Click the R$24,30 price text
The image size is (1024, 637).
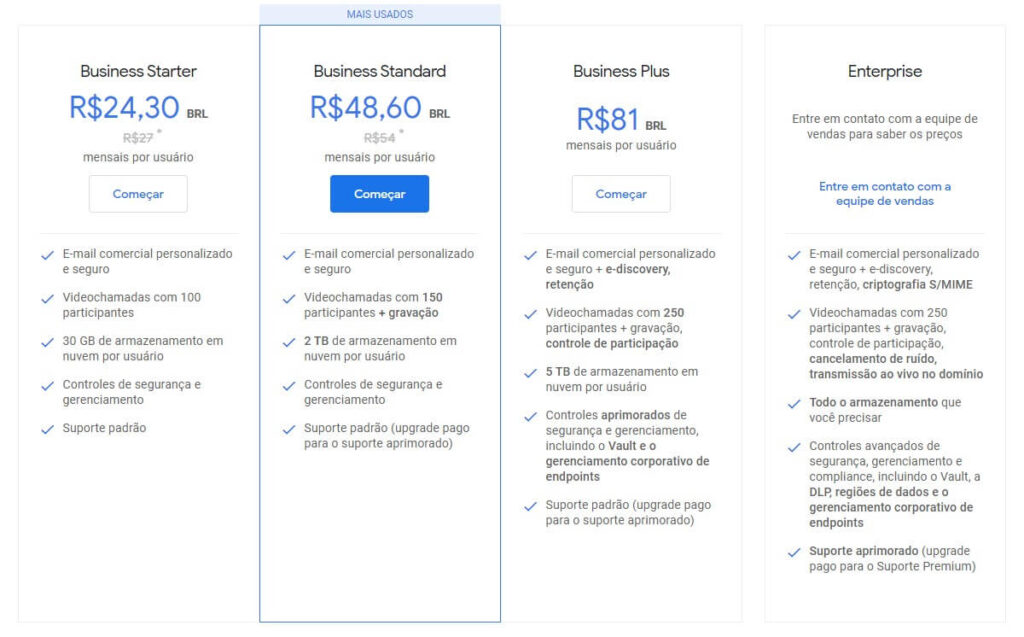[123, 106]
